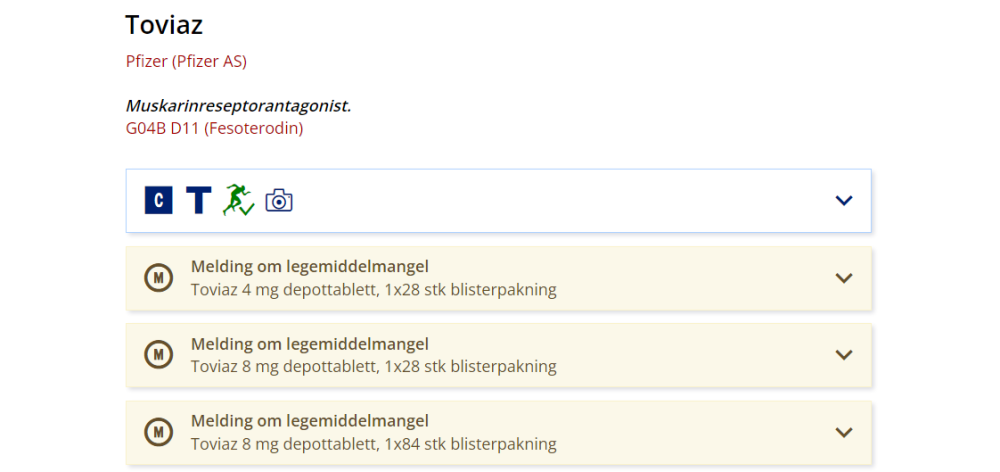Expand the icon information panel chevron

click(x=844, y=200)
